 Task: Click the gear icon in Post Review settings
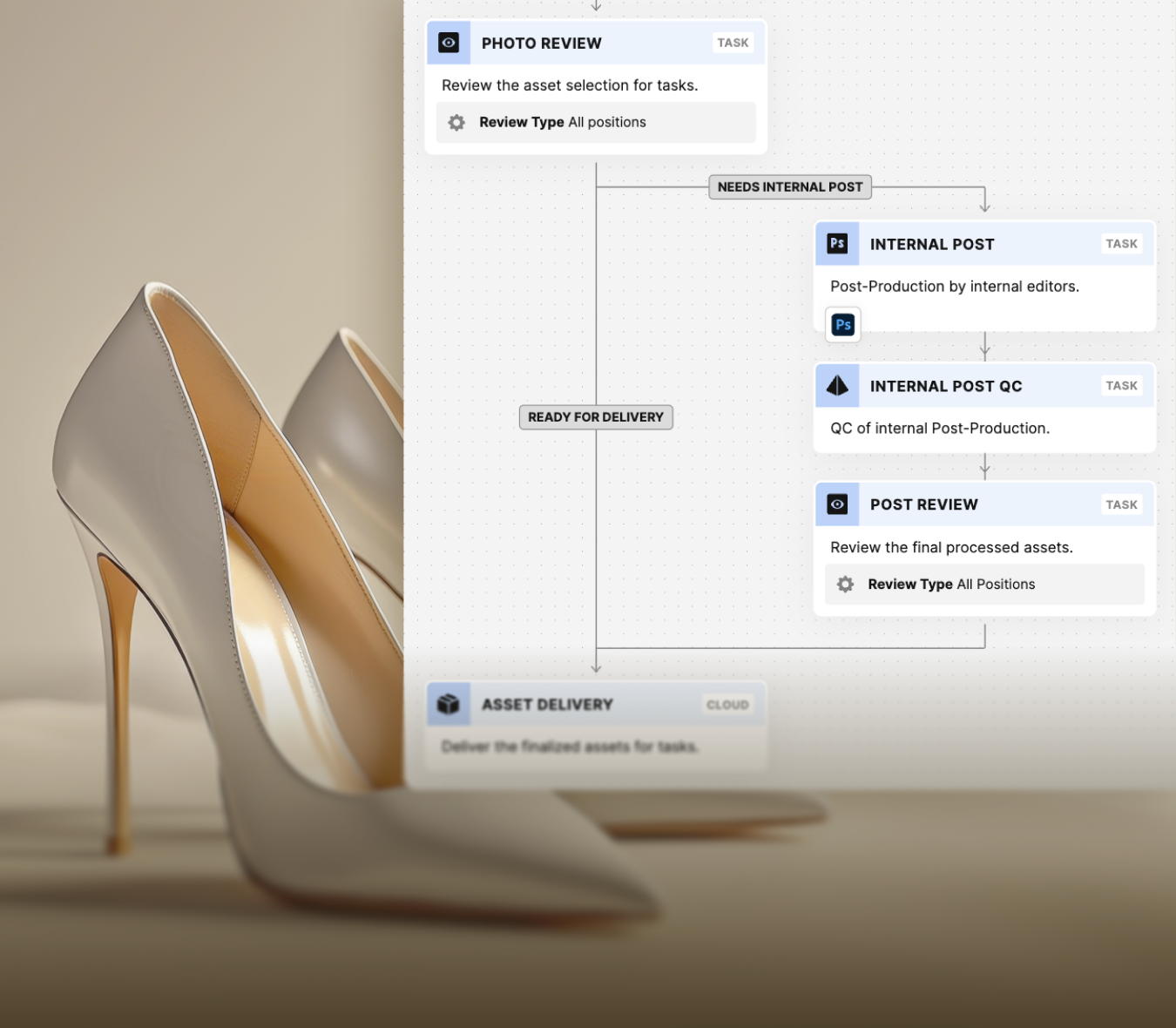click(845, 585)
